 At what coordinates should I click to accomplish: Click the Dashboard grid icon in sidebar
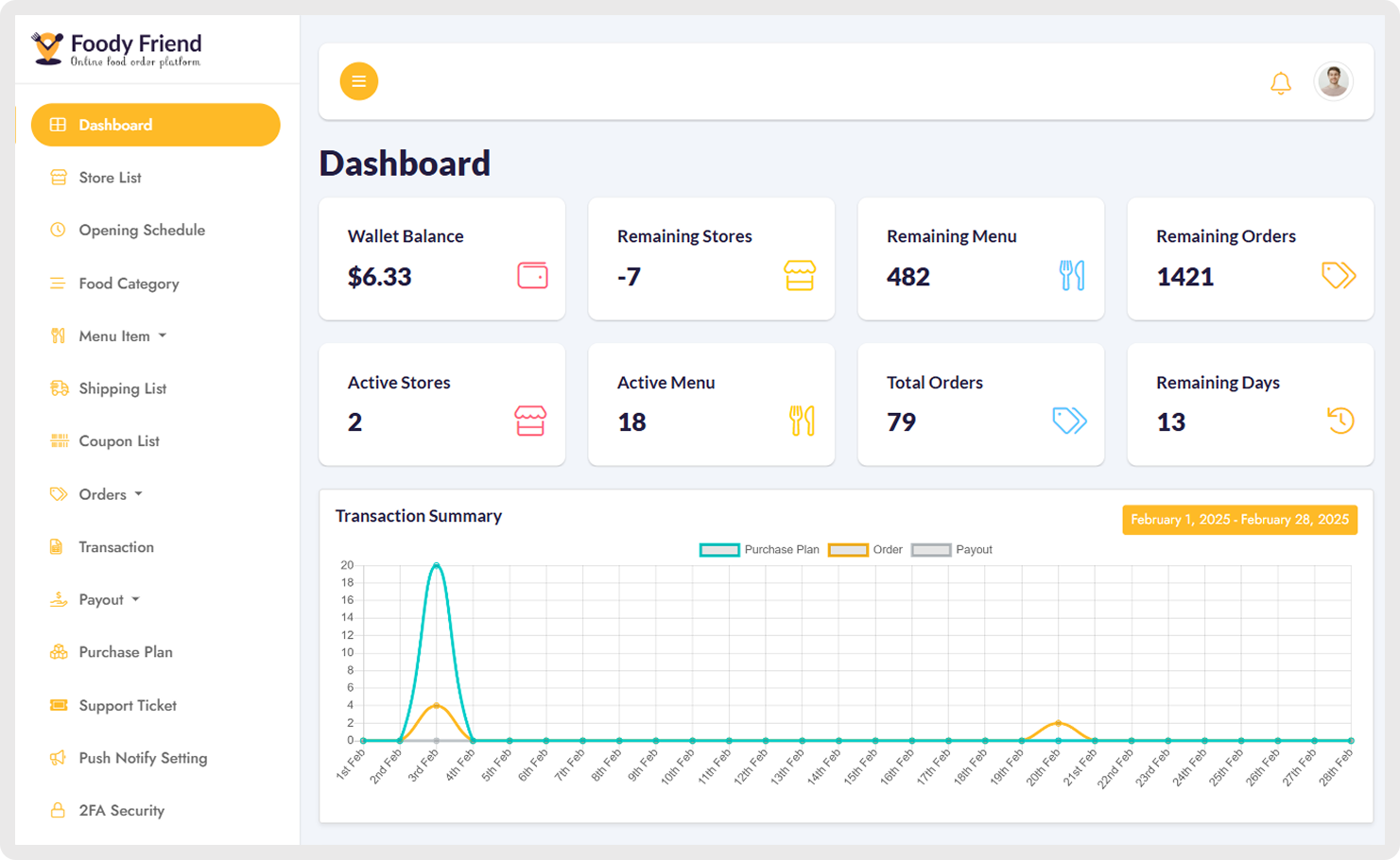coord(58,125)
